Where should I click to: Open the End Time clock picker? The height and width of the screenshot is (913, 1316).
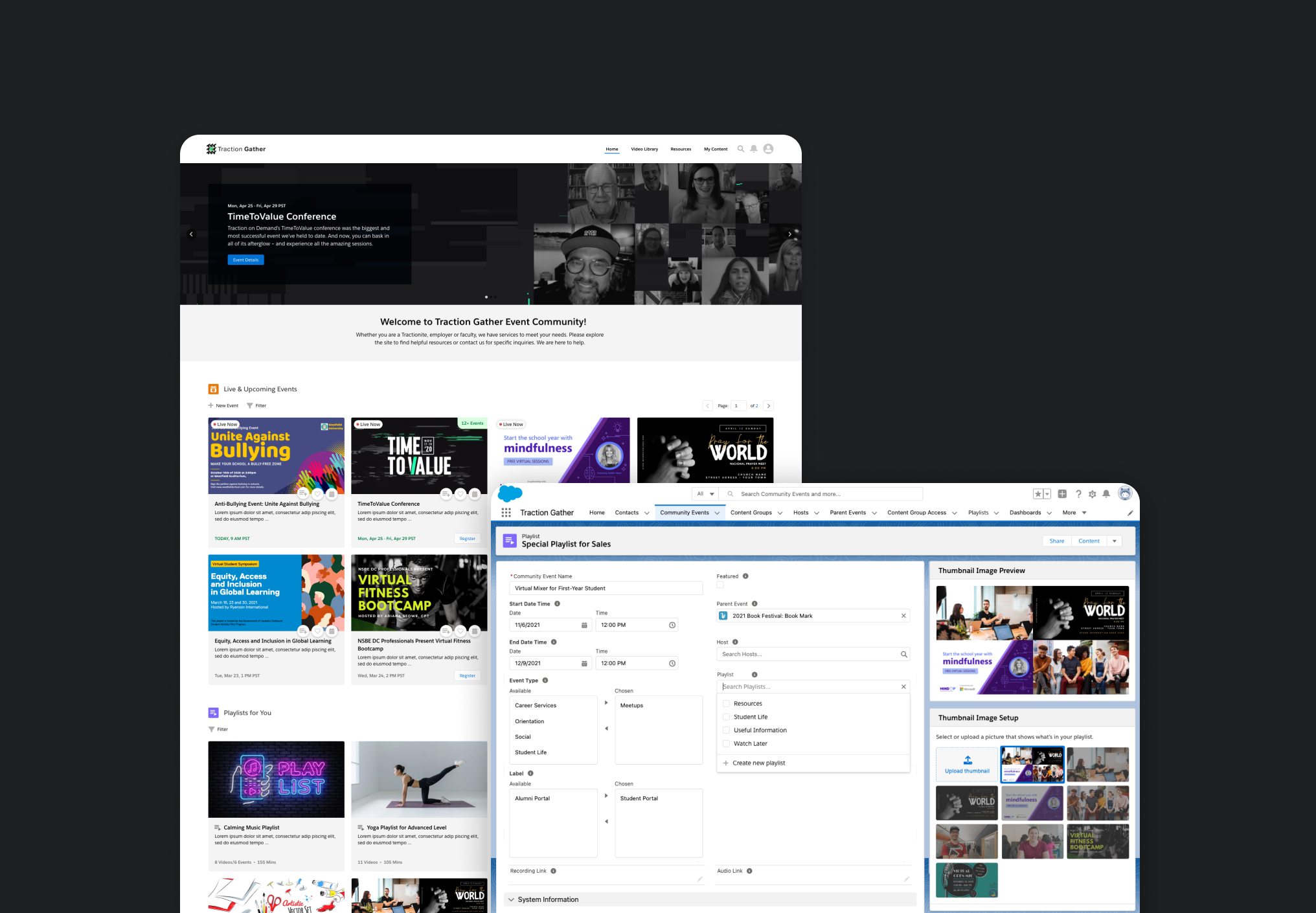(672, 664)
